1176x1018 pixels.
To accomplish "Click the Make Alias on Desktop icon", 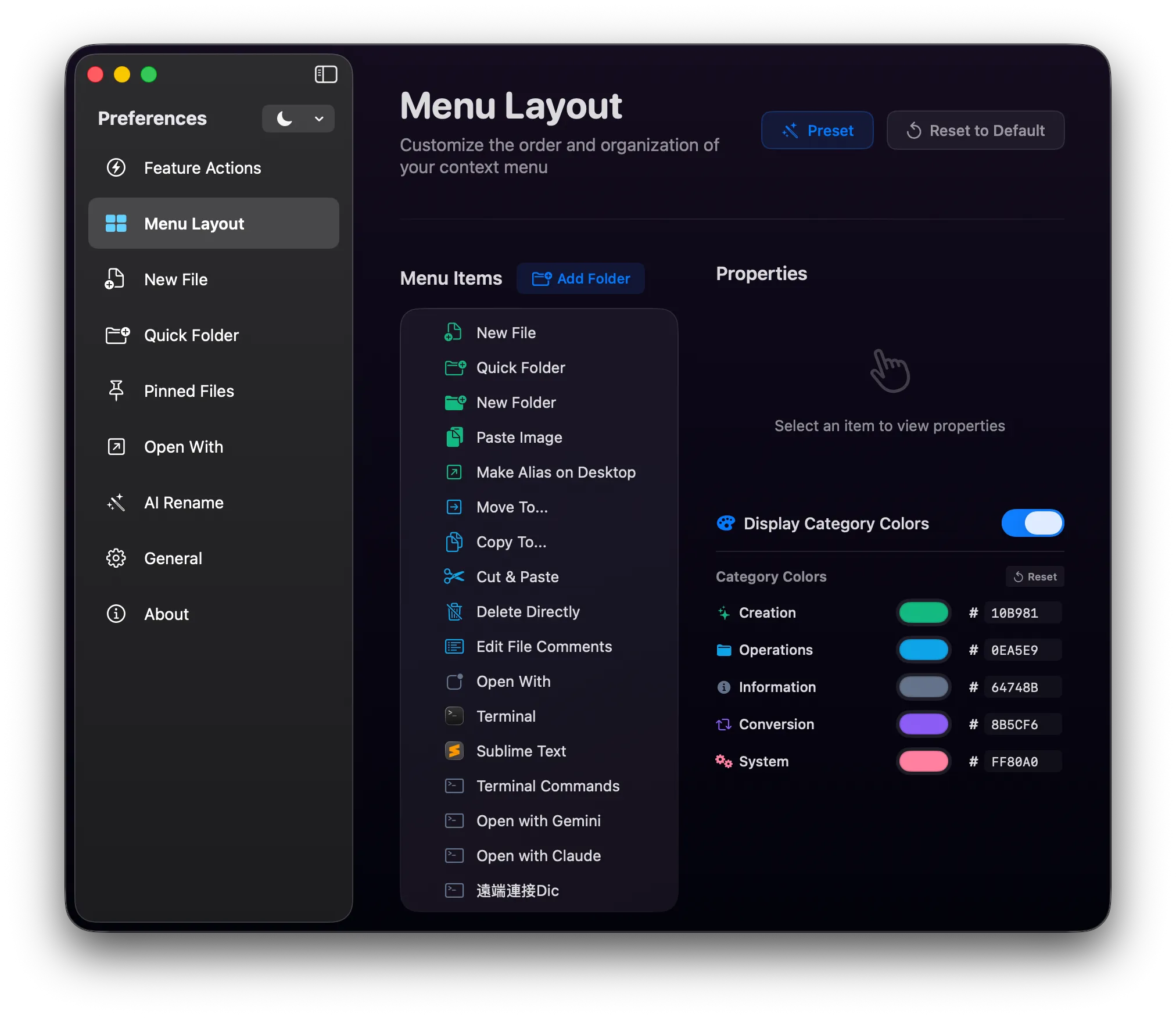I will (x=454, y=472).
